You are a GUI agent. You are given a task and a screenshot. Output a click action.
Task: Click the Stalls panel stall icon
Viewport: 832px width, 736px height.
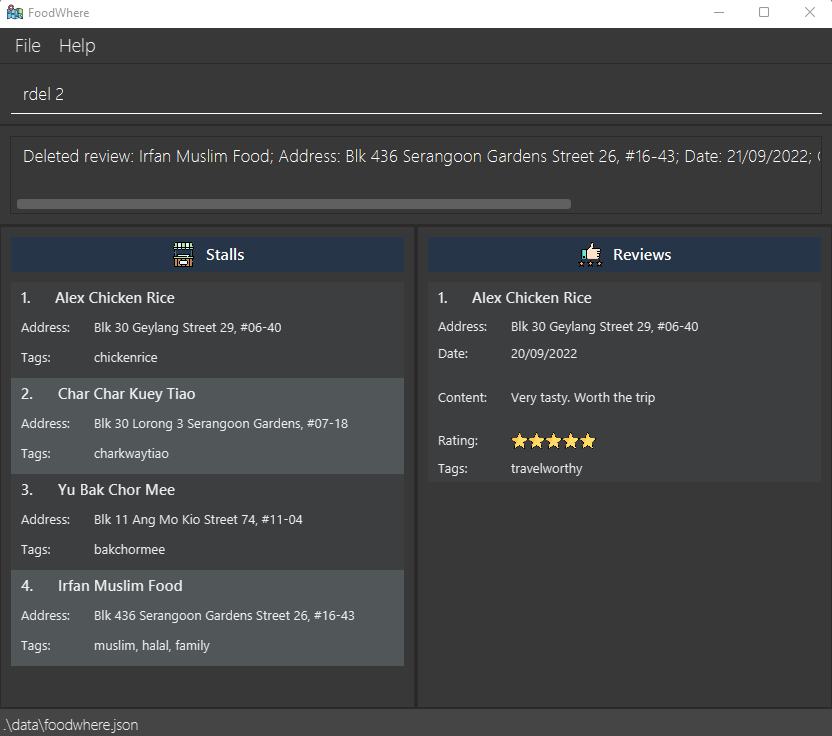click(x=184, y=255)
